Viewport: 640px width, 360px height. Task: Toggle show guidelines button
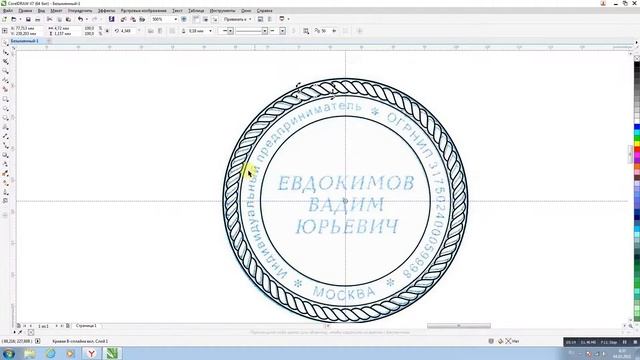coord(215,19)
